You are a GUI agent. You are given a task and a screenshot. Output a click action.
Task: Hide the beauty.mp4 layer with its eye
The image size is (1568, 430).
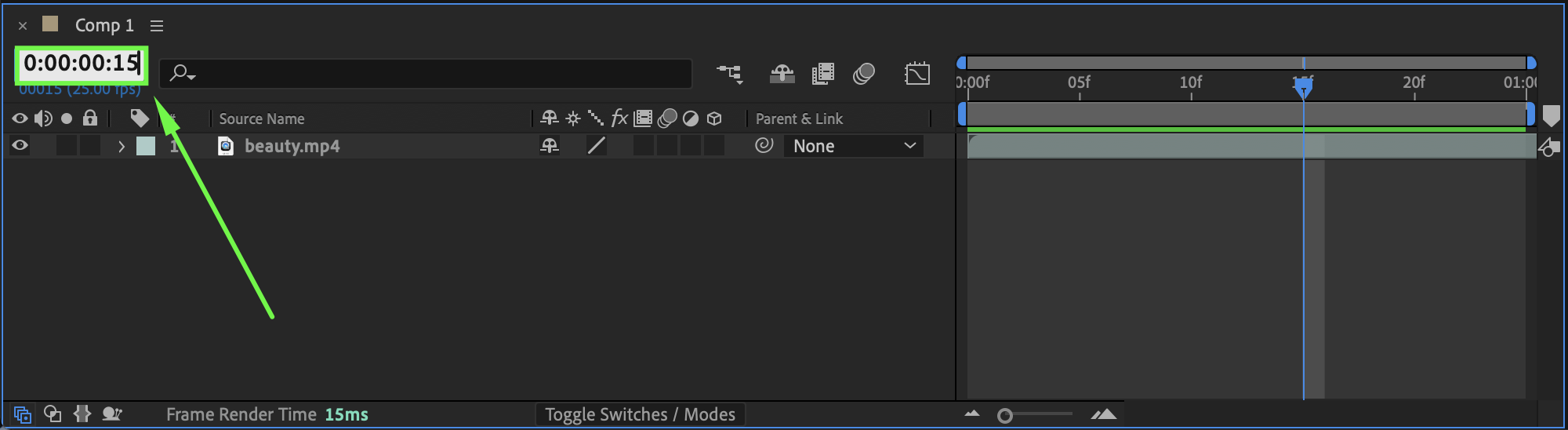tap(20, 145)
